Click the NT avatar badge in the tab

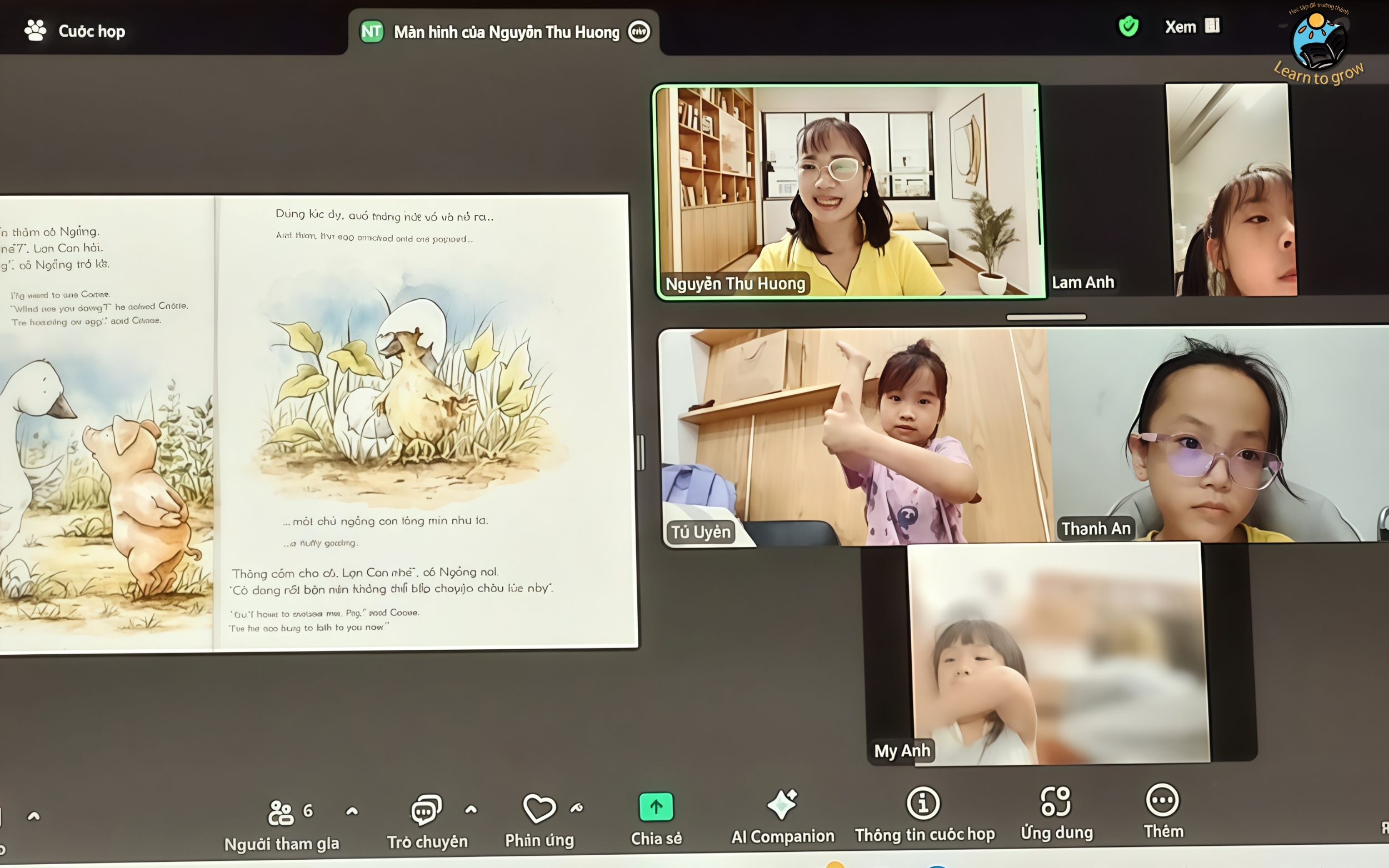[372, 32]
